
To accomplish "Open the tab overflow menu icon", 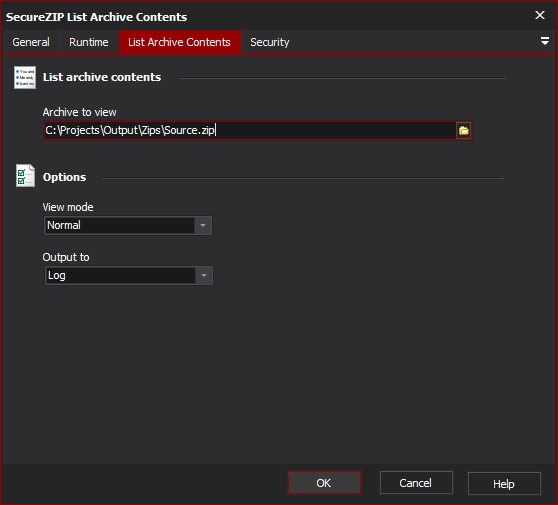I will [x=544, y=41].
